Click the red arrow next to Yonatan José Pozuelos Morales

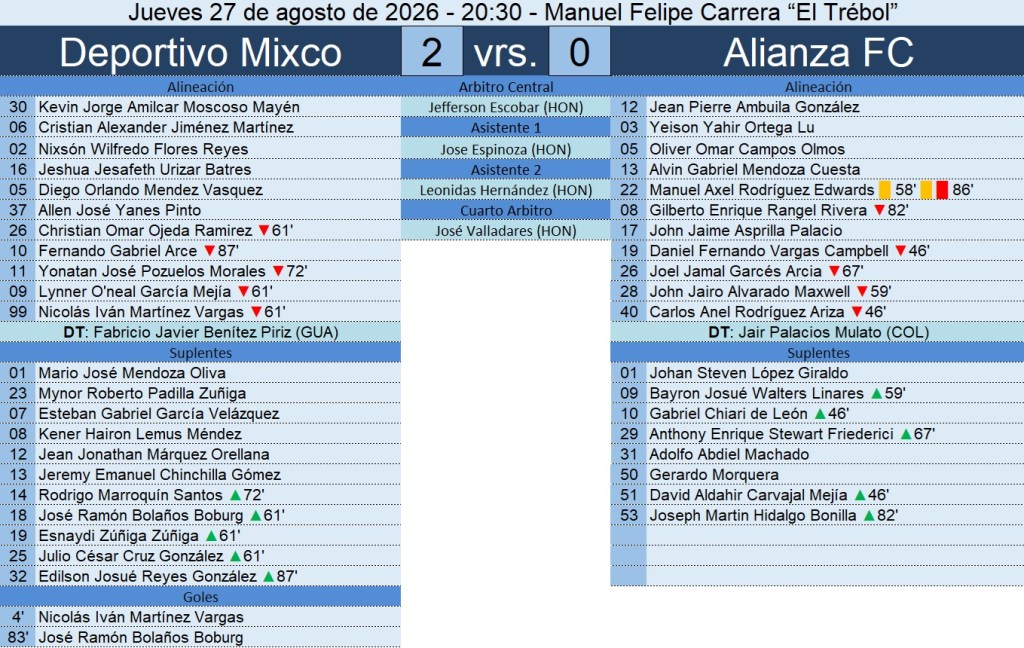point(278,271)
